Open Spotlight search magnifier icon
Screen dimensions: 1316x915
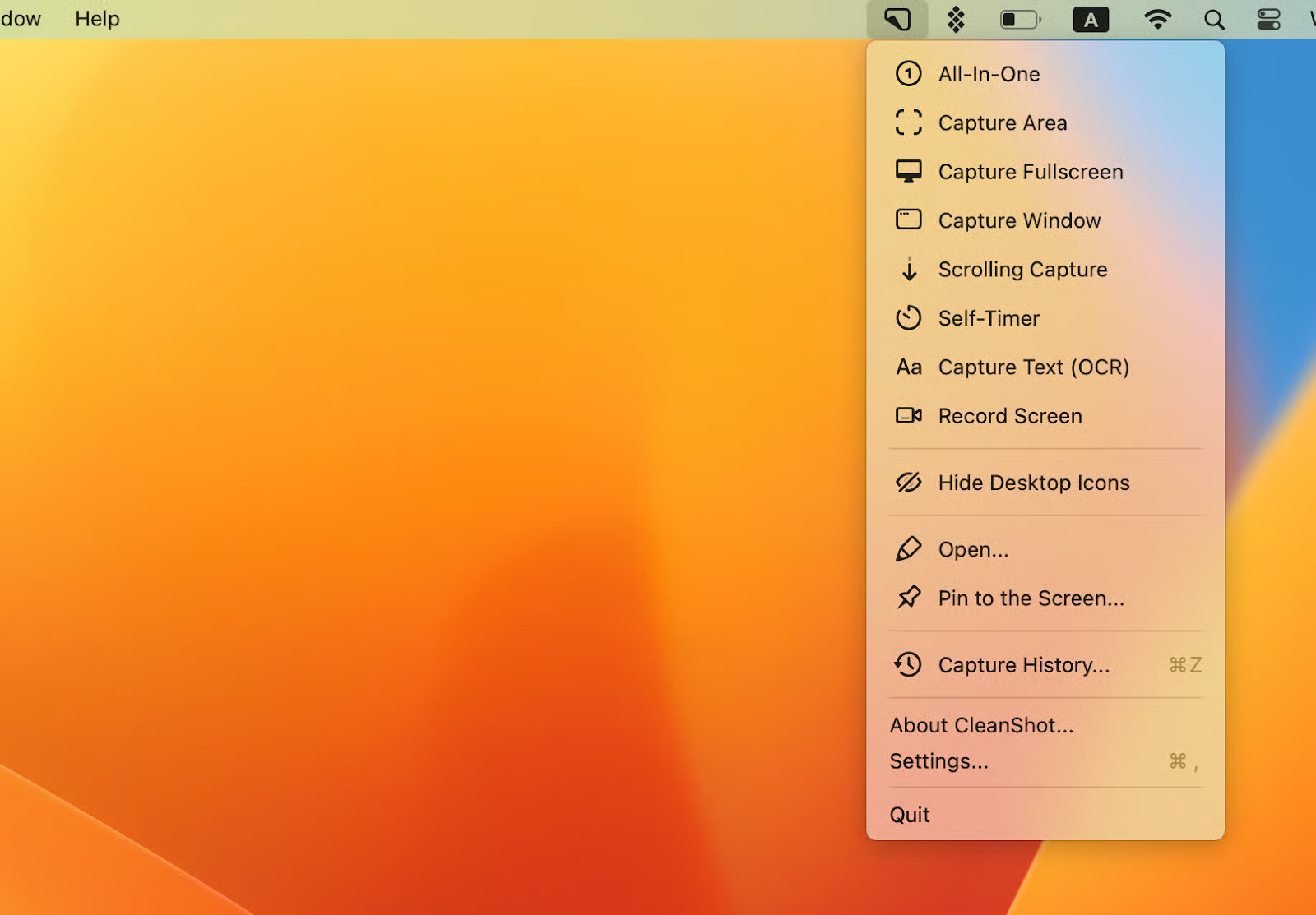[1214, 19]
